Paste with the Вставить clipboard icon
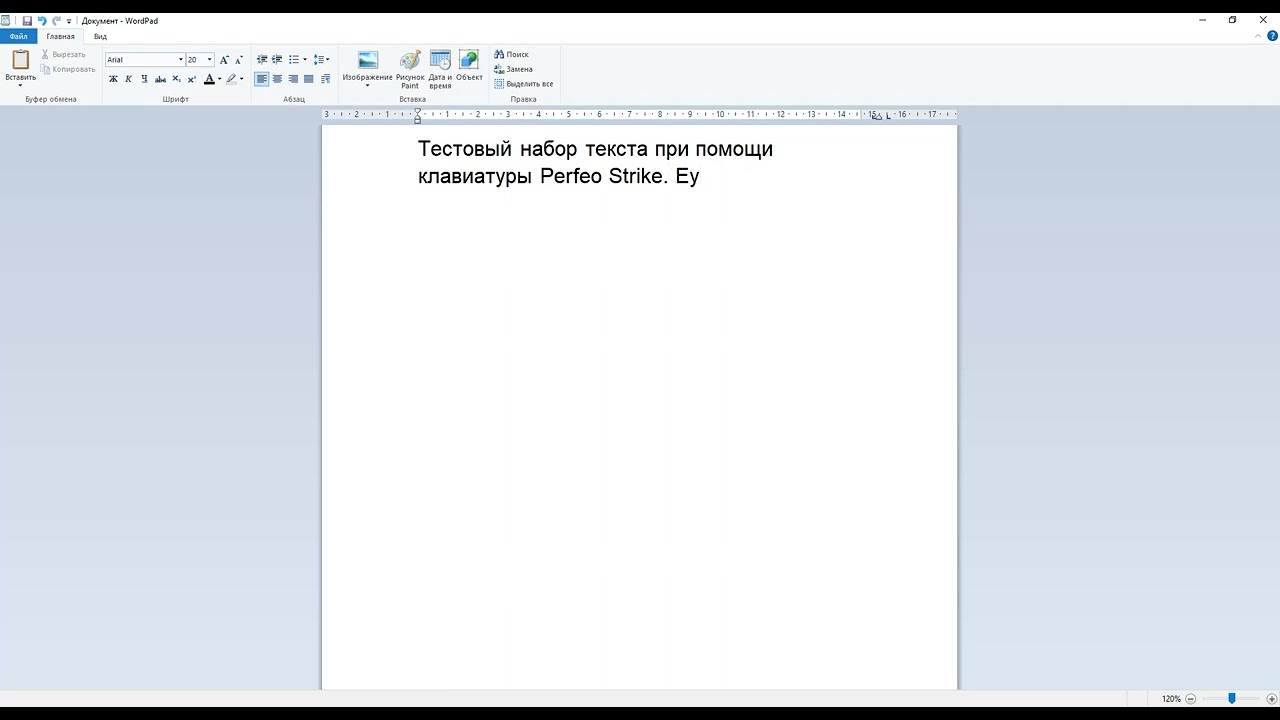This screenshot has height=720, width=1280. click(20, 60)
